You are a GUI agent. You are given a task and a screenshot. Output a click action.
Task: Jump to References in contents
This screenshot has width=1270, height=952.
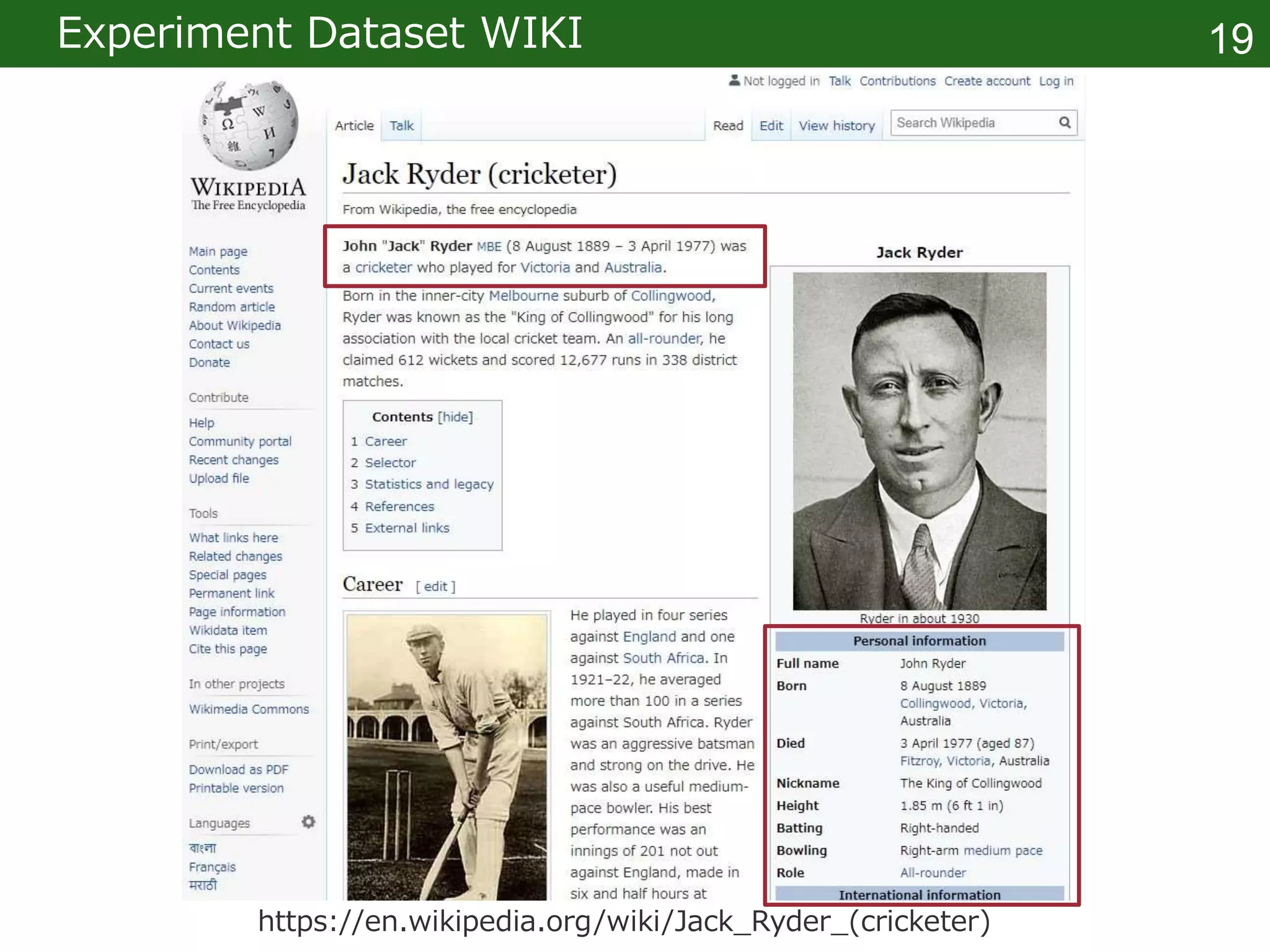pyautogui.click(x=399, y=507)
